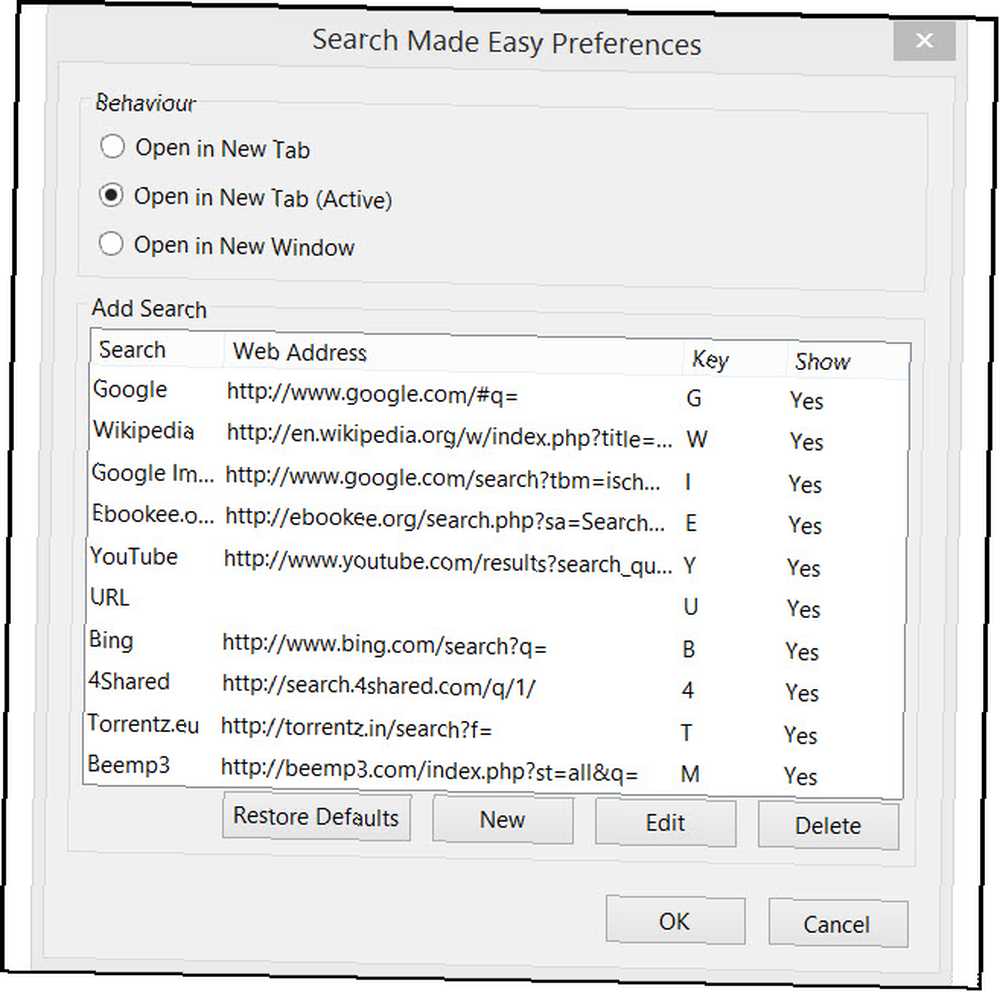The image size is (1000, 992).
Task: Click Yes in the Beemp3 row
Action: (800, 776)
